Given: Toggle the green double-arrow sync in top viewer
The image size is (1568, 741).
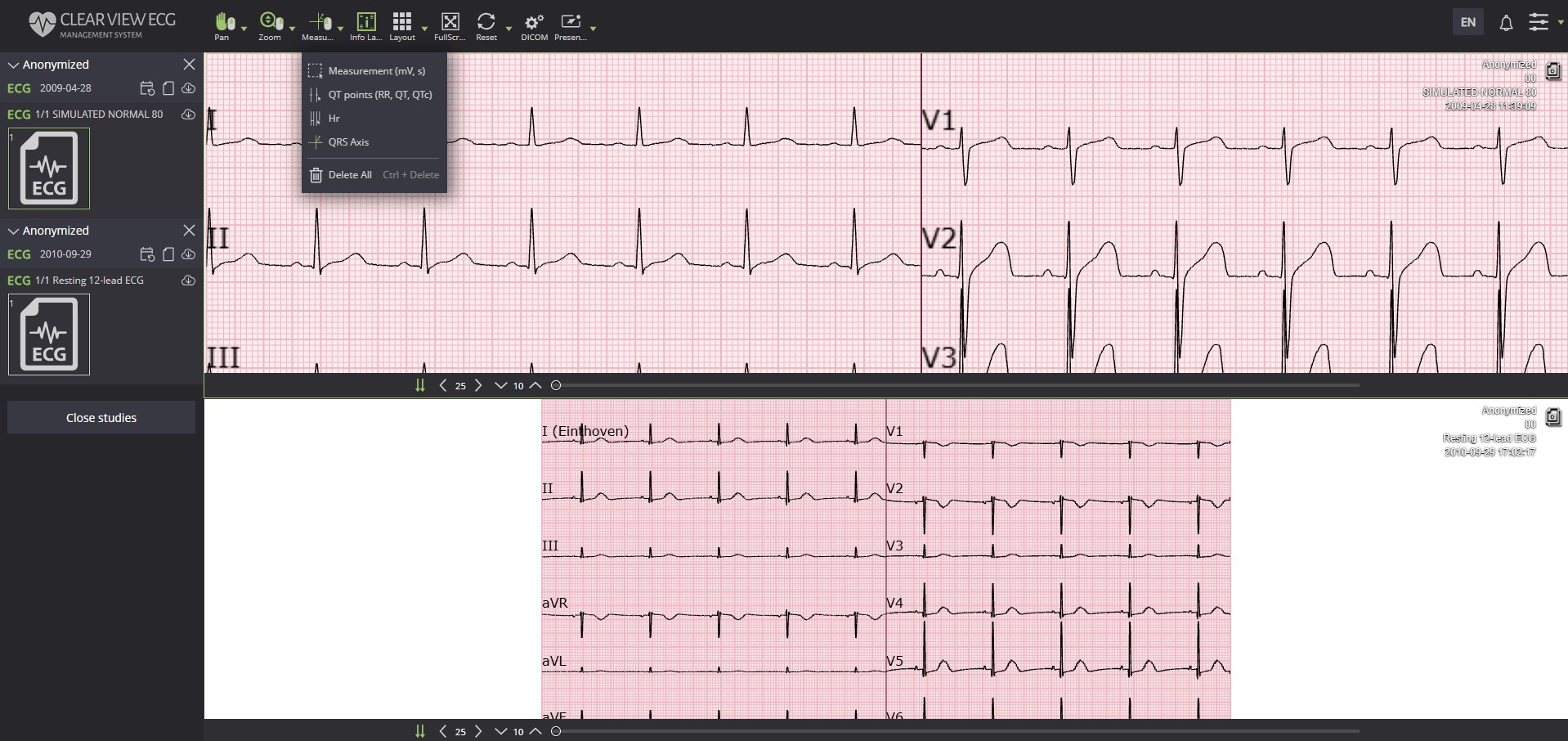Looking at the screenshot, I should click(420, 385).
